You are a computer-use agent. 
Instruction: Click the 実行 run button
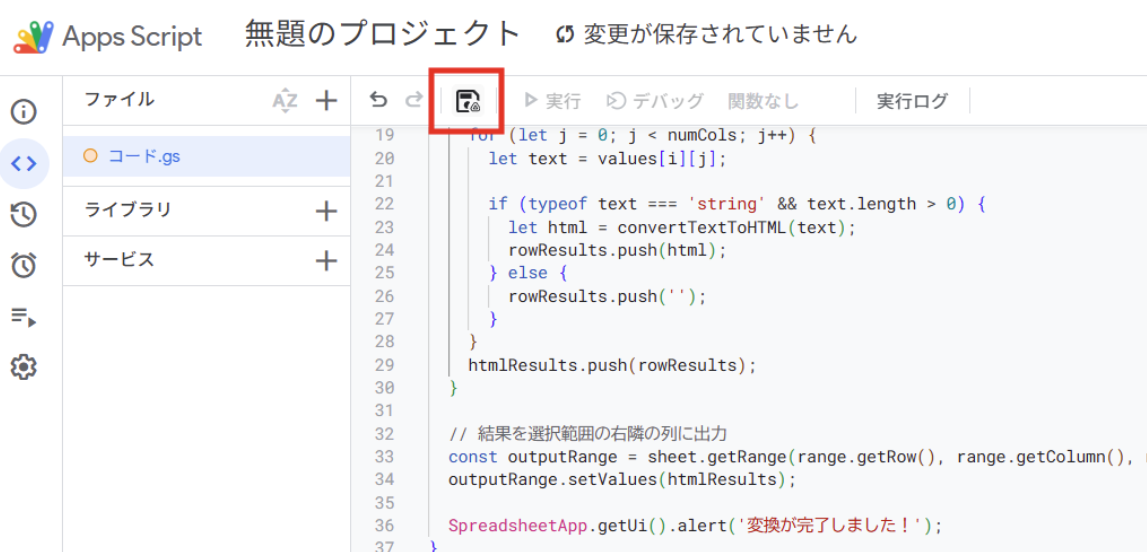(x=552, y=101)
